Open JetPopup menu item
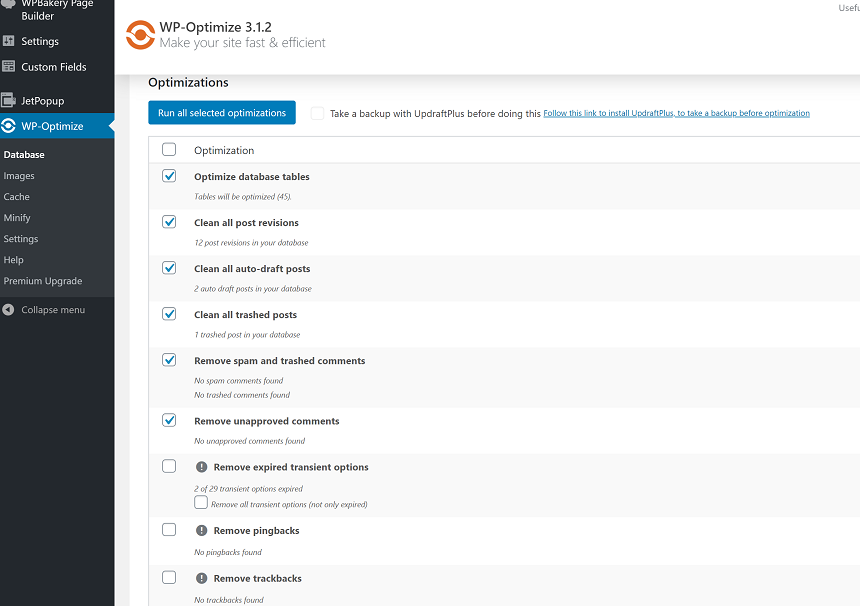 (43, 101)
